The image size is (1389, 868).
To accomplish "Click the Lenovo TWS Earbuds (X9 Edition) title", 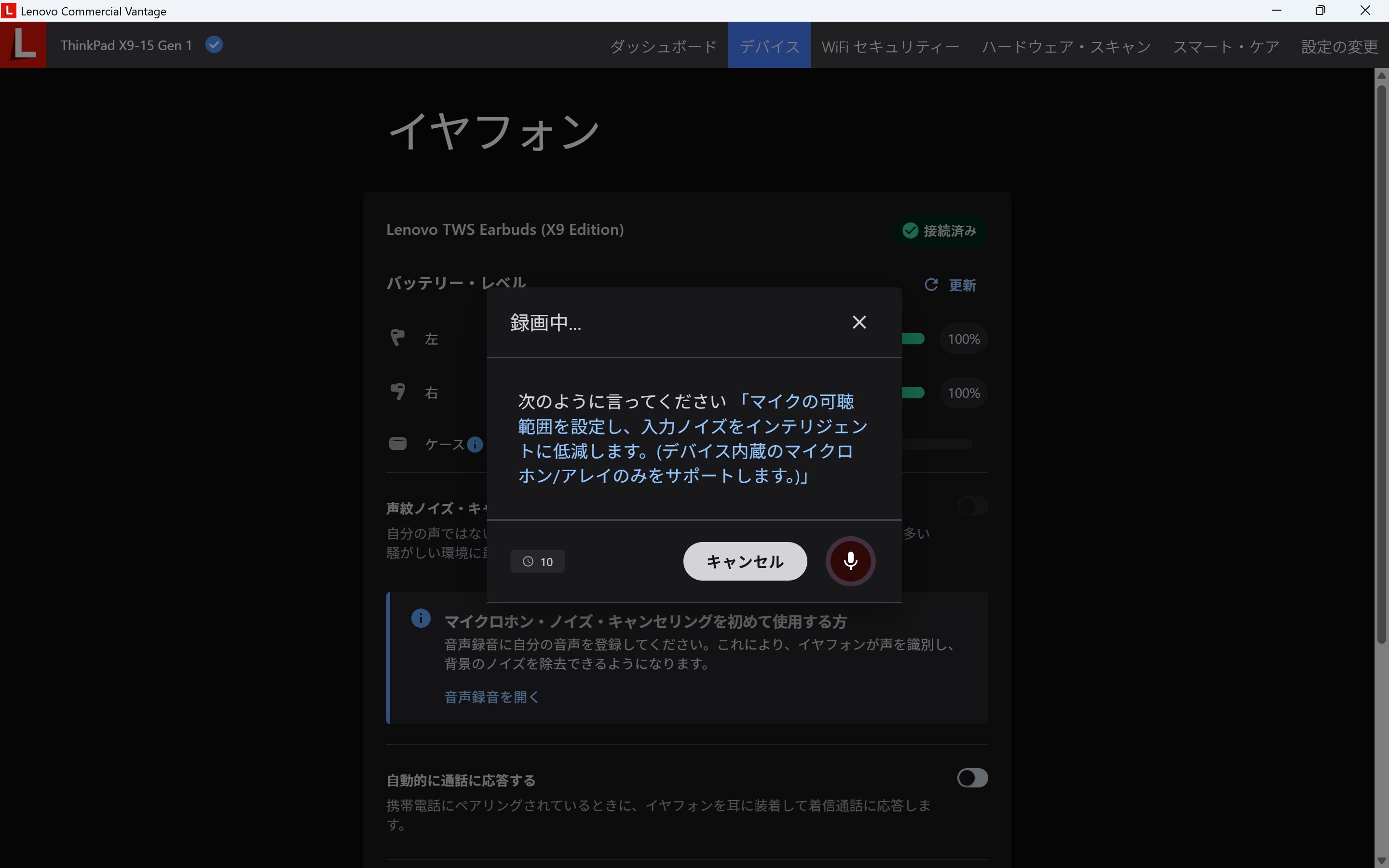I will point(504,230).
